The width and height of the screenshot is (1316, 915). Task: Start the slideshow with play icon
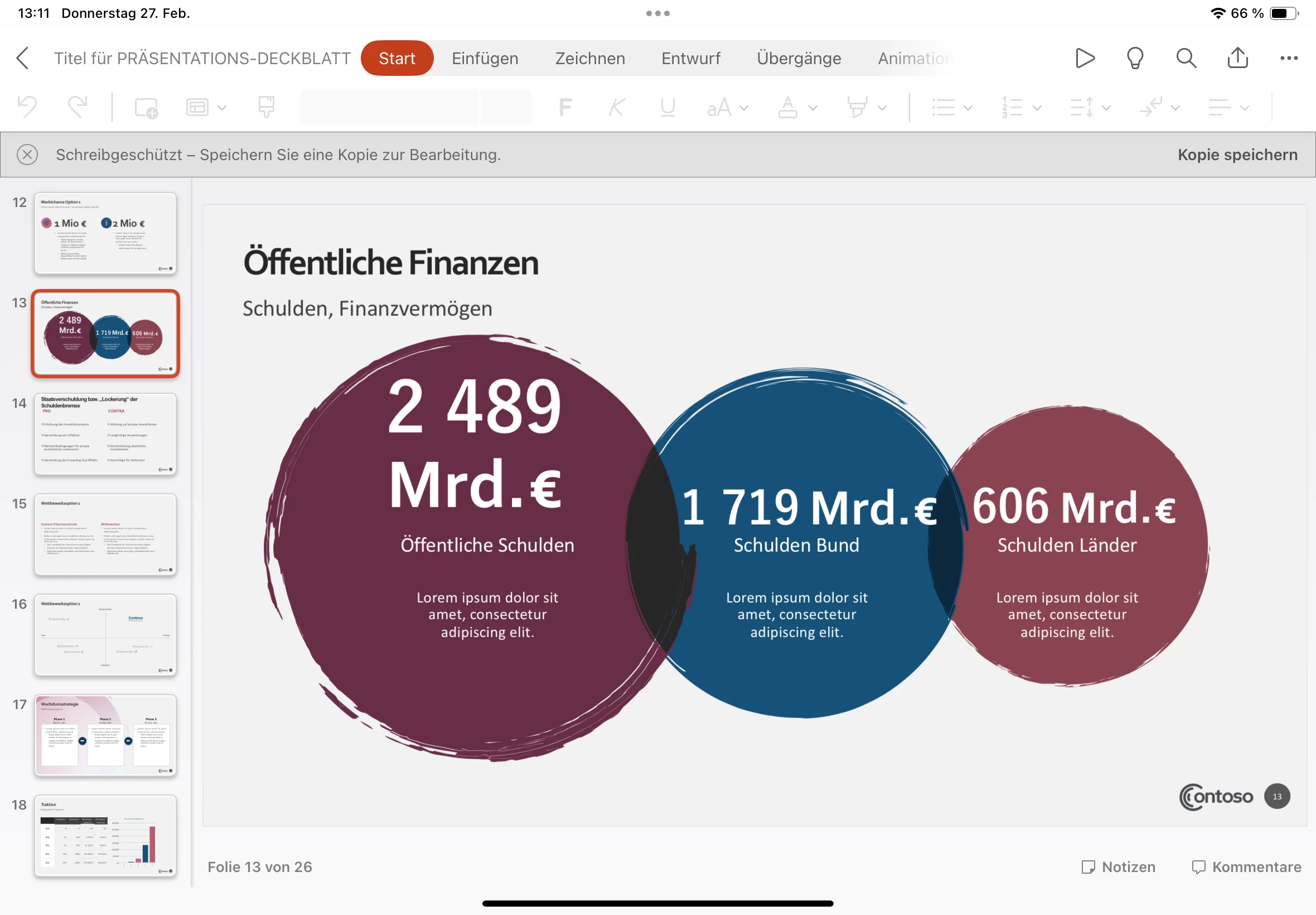1085,58
